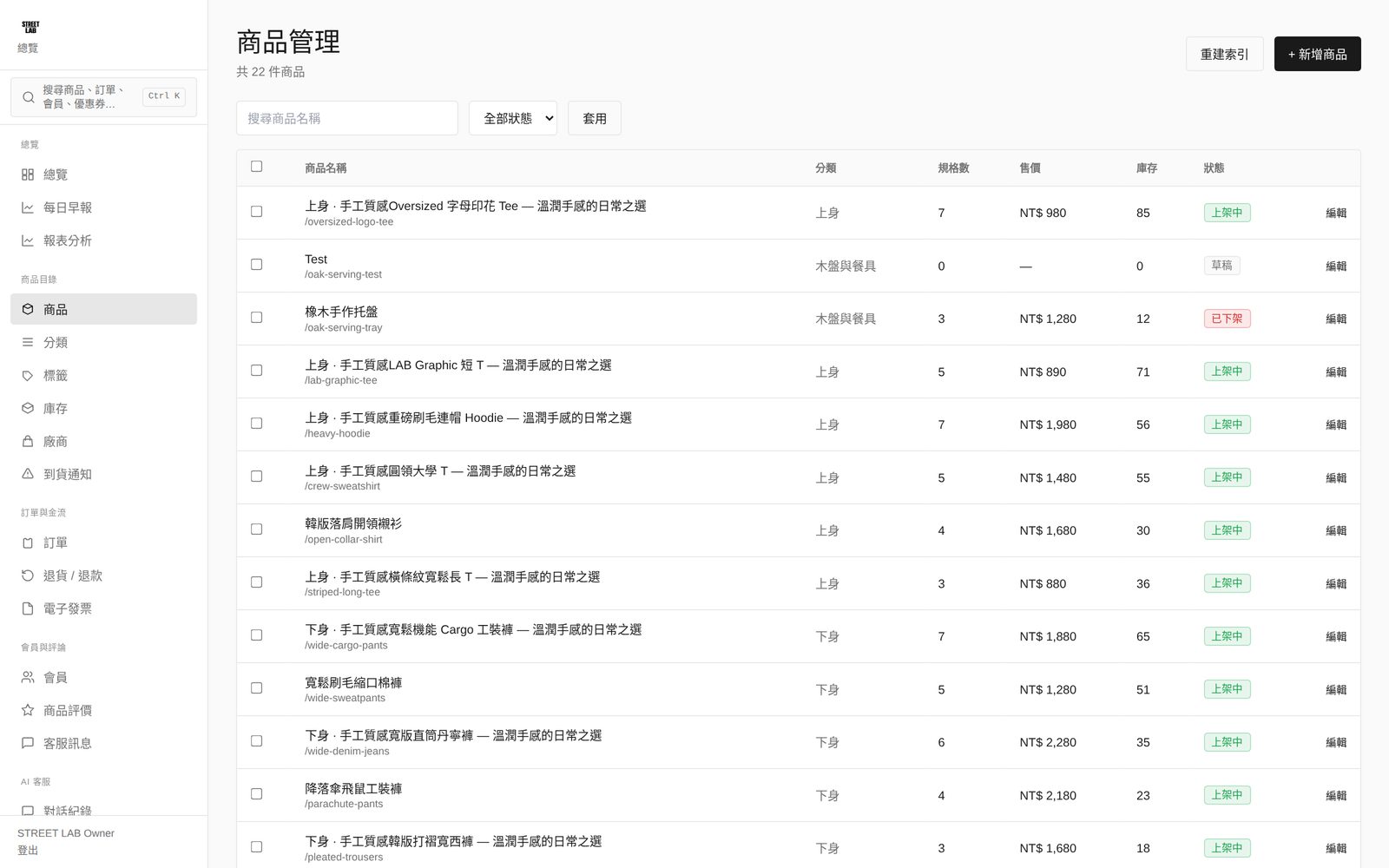This screenshot has height=868, width=1389.
Task: Open 商品評價 in the sidebar
Action: coord(103,710)
